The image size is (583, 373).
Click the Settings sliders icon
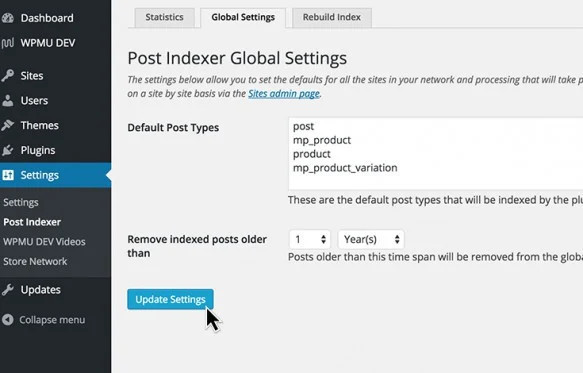pyautogui.click(x=7, y=175)
